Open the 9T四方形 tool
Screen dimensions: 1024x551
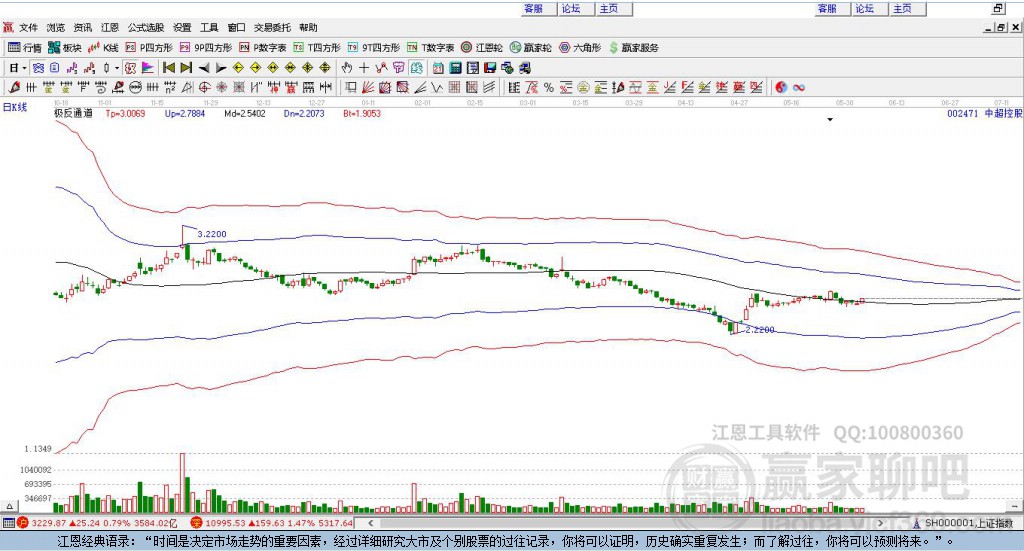pos(374,48)
